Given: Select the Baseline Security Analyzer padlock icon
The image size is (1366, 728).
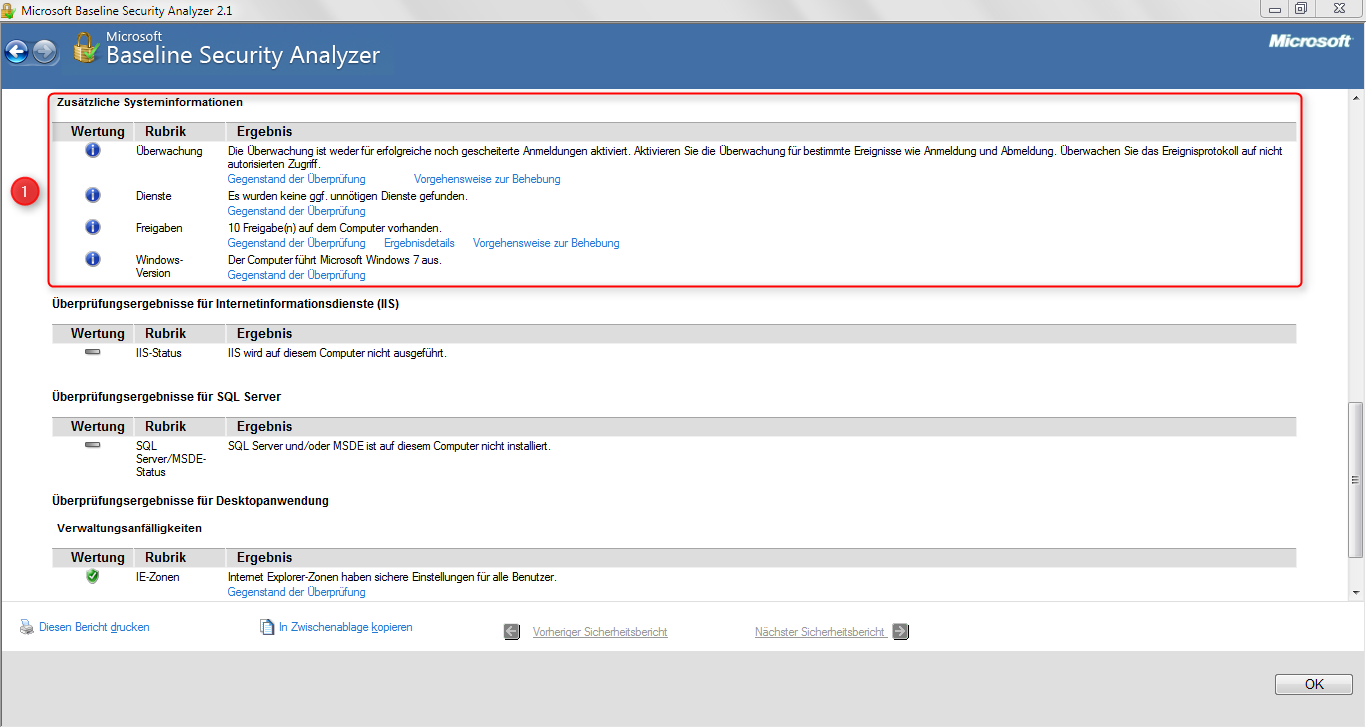Looking at the screenshot, I should coord(85,48).
